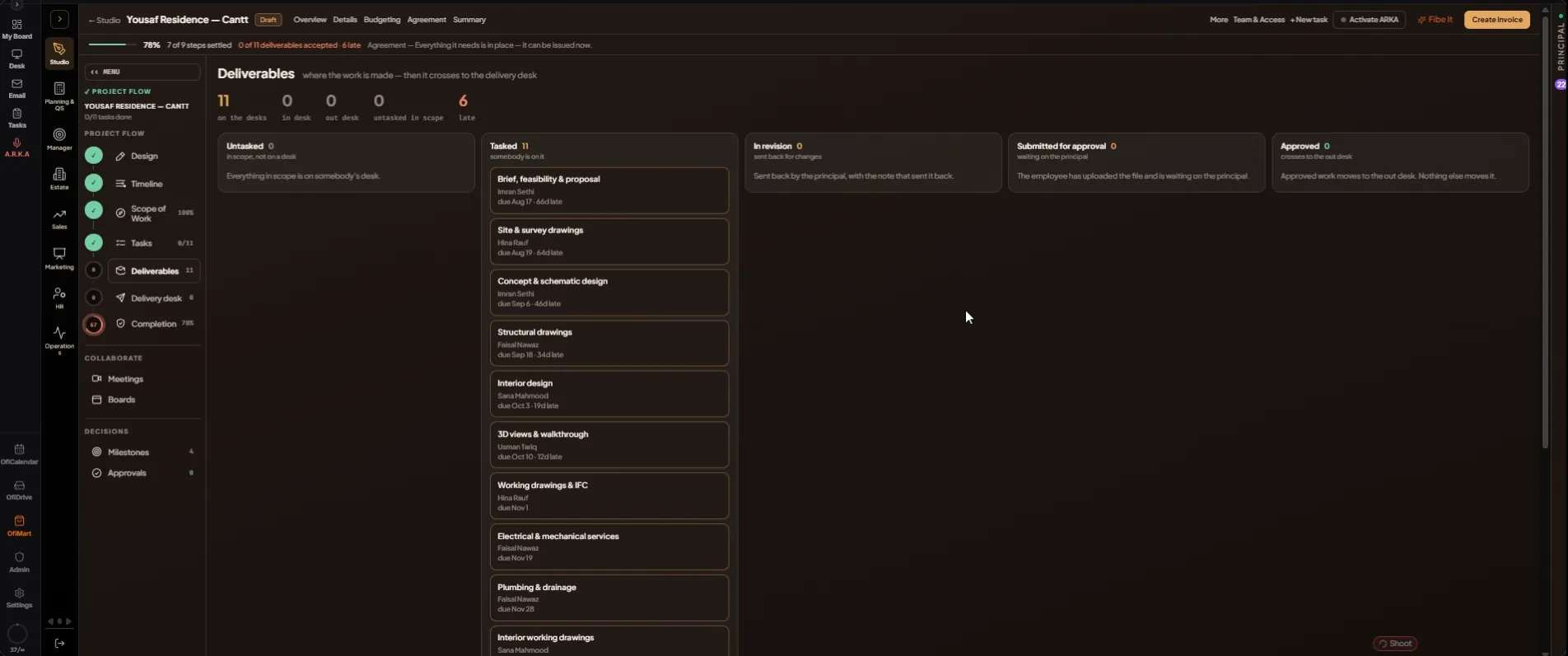Switch to the Budgeting tab

click(382, 20)
